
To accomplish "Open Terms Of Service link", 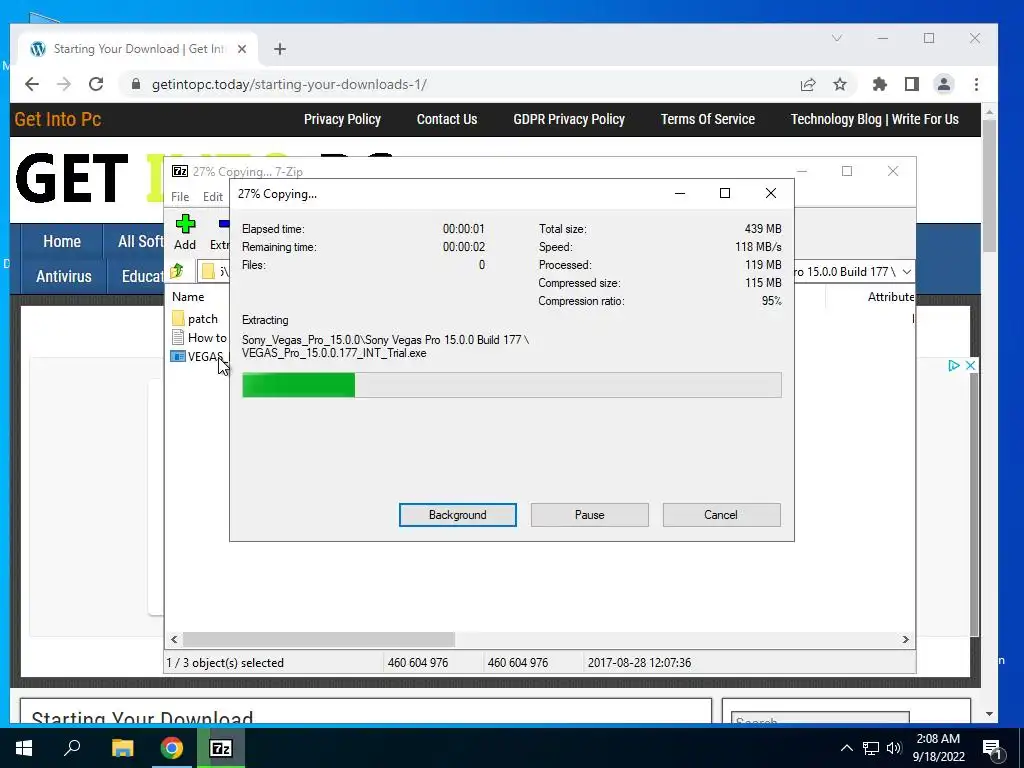I will coord(708,120).
